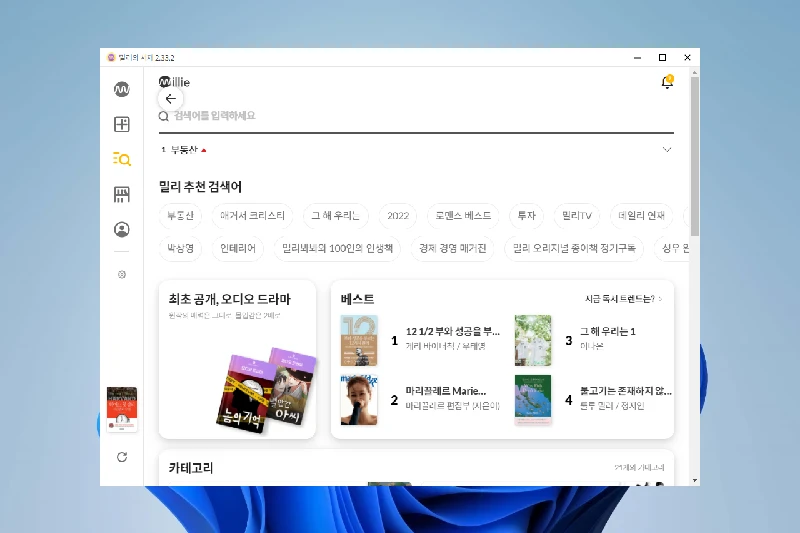This screenshot has height=533, width=800.
Task: Open title 마리끌레르 Marie...
Action: pos(446,391)
